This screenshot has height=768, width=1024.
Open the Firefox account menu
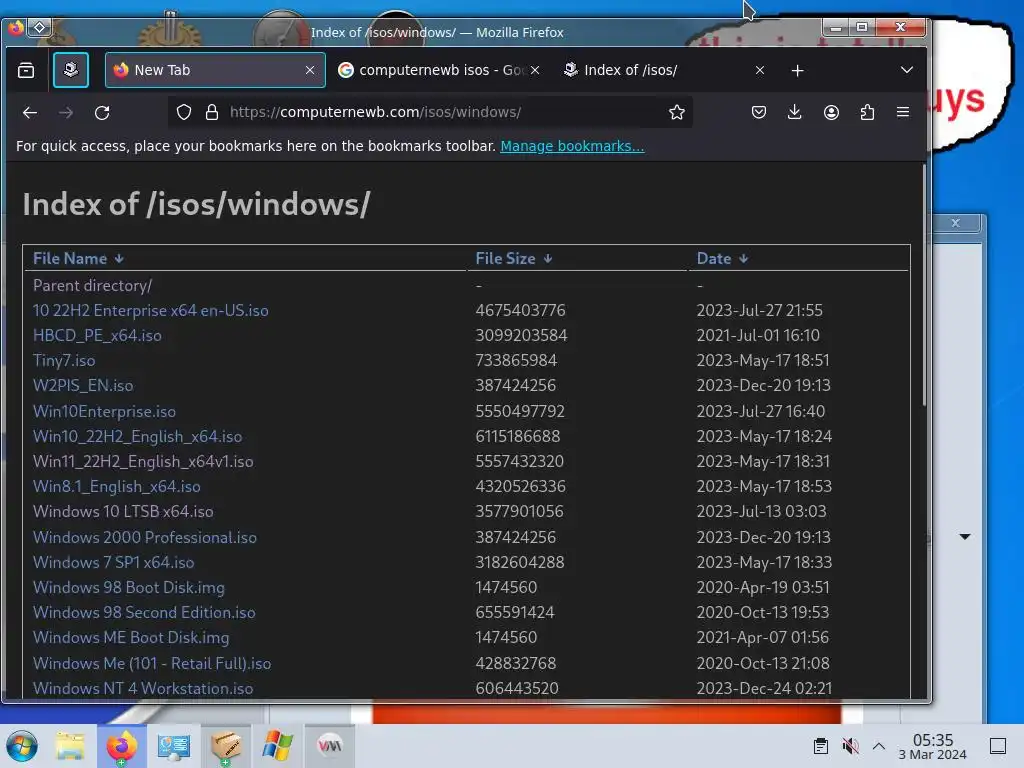[831, 112]
